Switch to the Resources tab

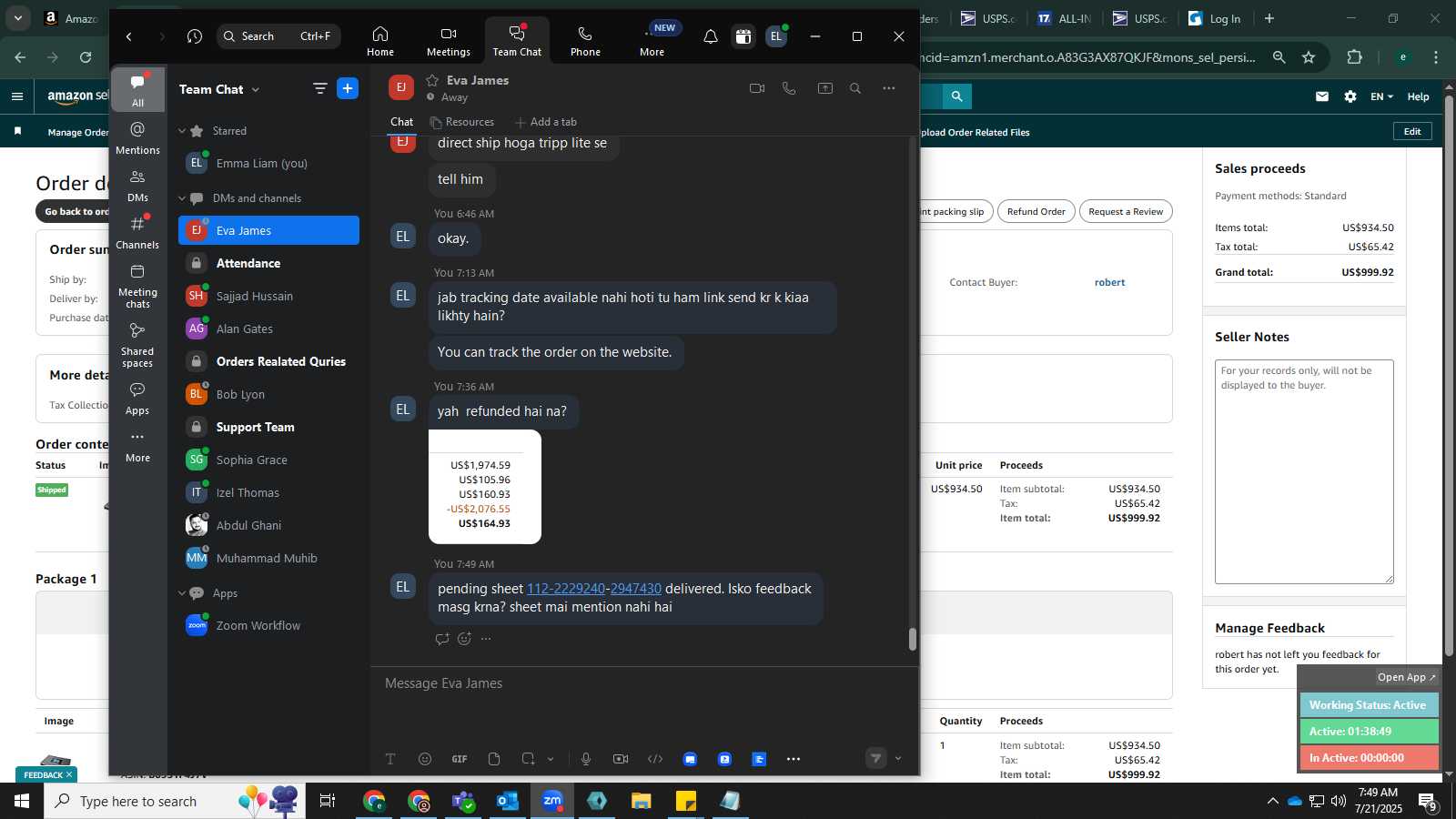[461, 122]
